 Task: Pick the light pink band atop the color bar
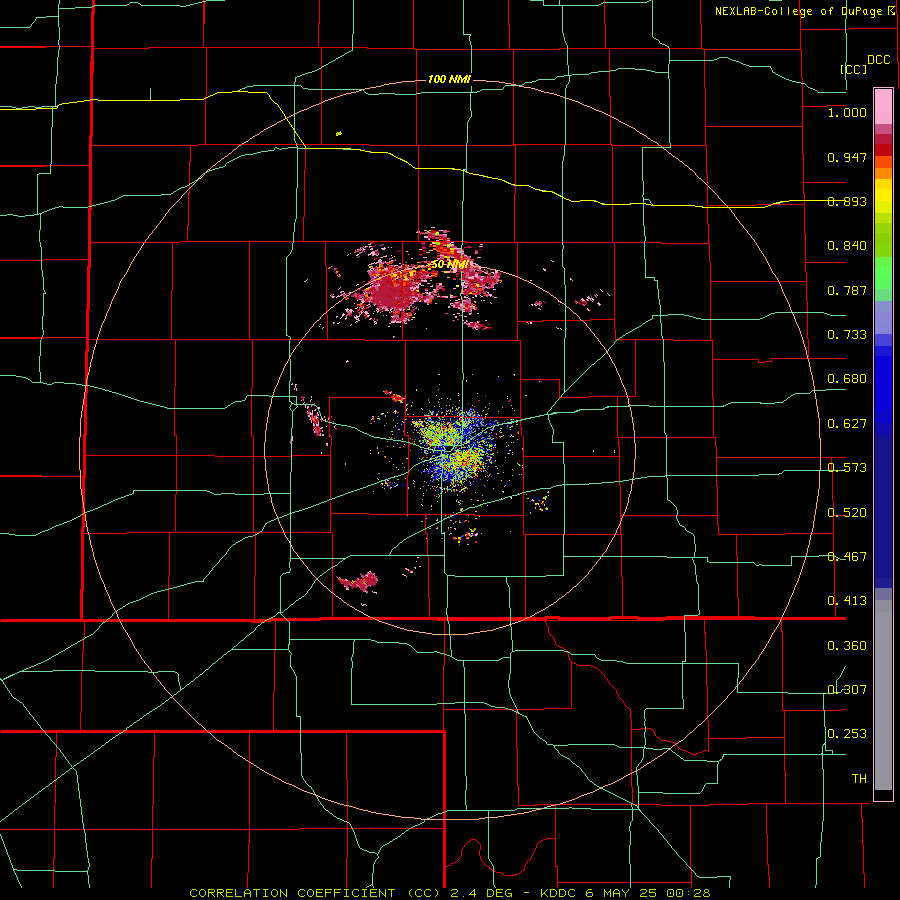coord(883,106)
